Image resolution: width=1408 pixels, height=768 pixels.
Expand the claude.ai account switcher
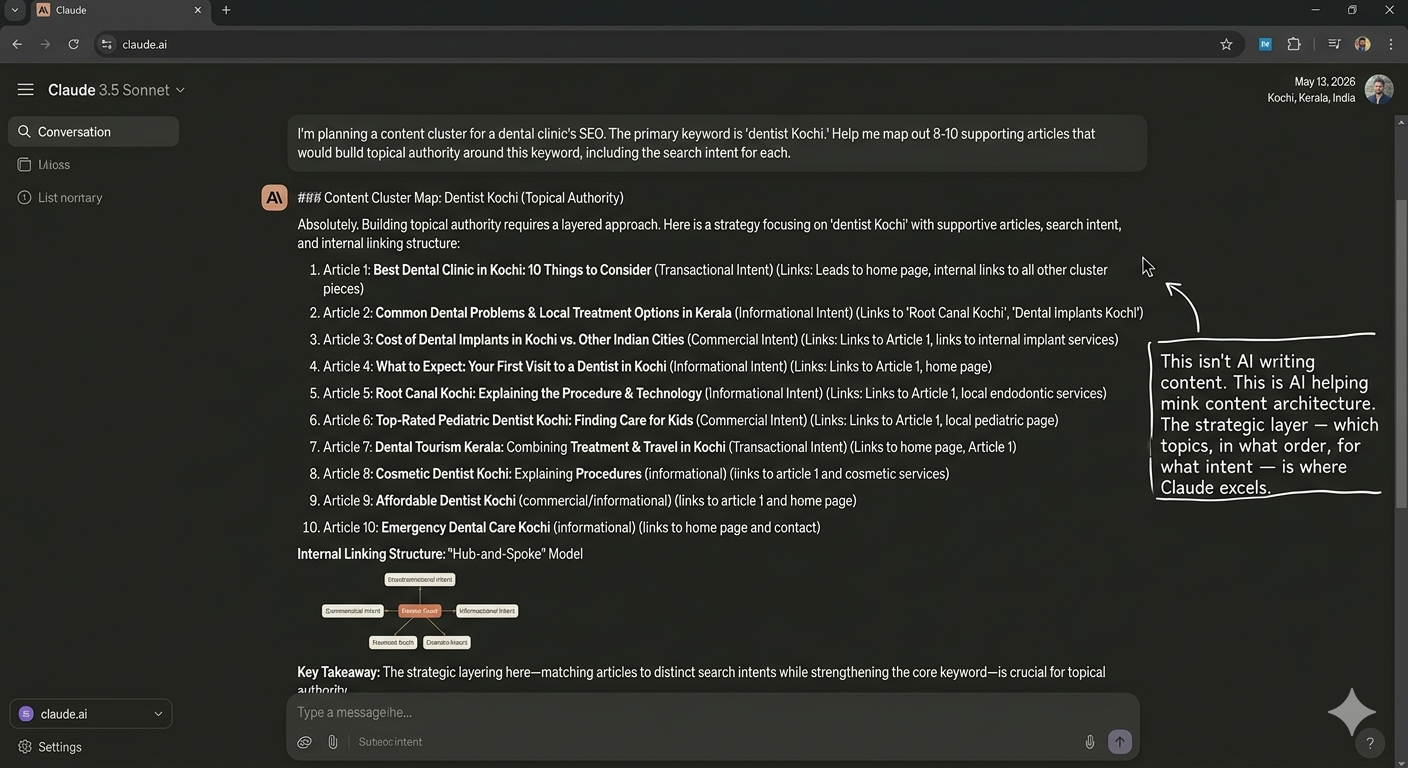[x=91, y=714]
